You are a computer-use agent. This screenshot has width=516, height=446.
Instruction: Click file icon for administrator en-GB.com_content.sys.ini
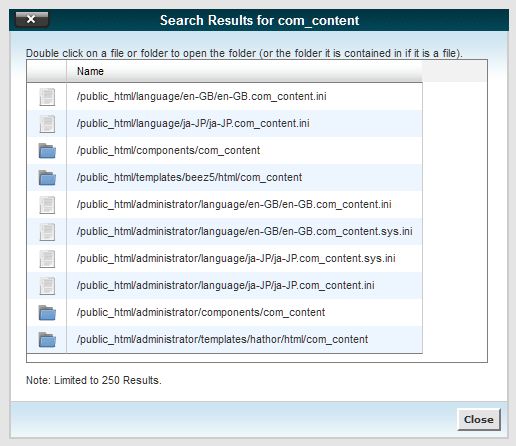(x=47, y=232)
